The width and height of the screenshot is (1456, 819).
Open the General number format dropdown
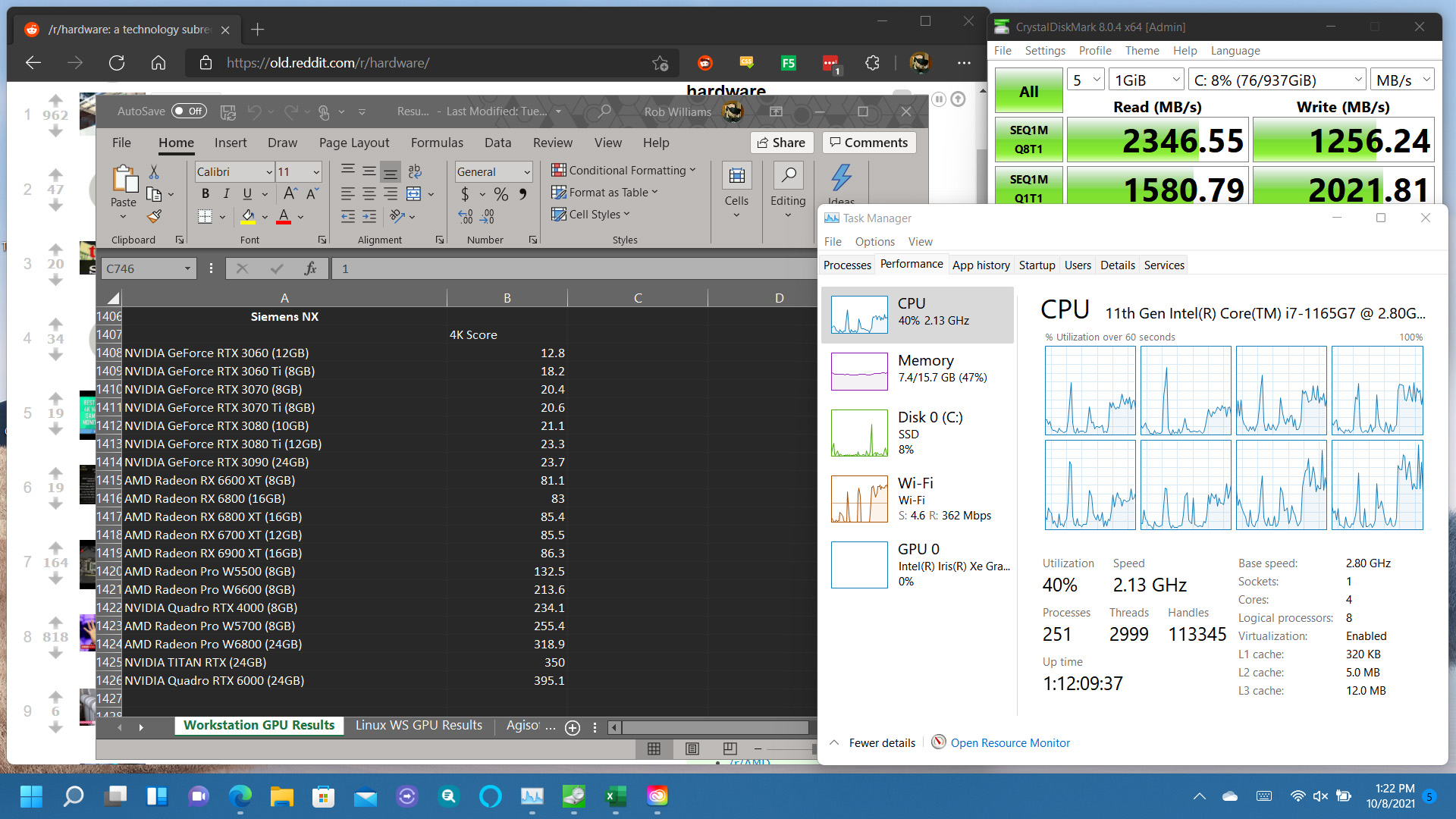527,172
